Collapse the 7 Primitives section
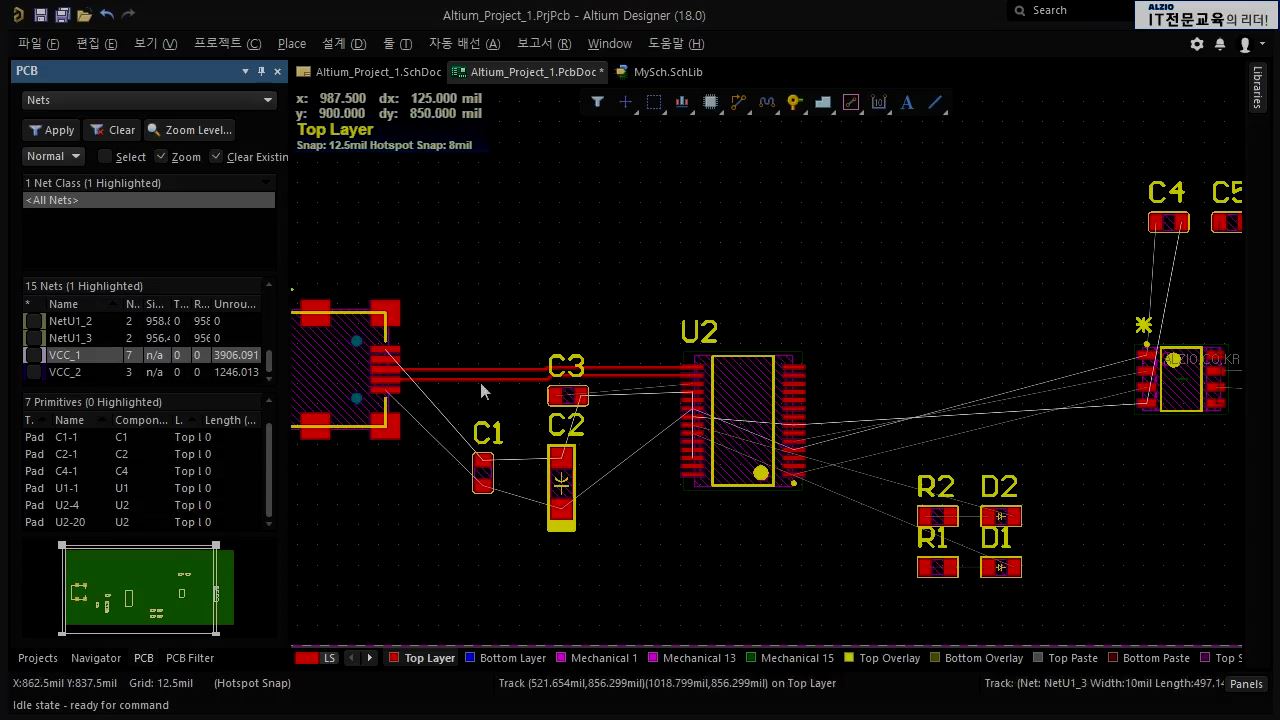 click(x=268, y=402)
